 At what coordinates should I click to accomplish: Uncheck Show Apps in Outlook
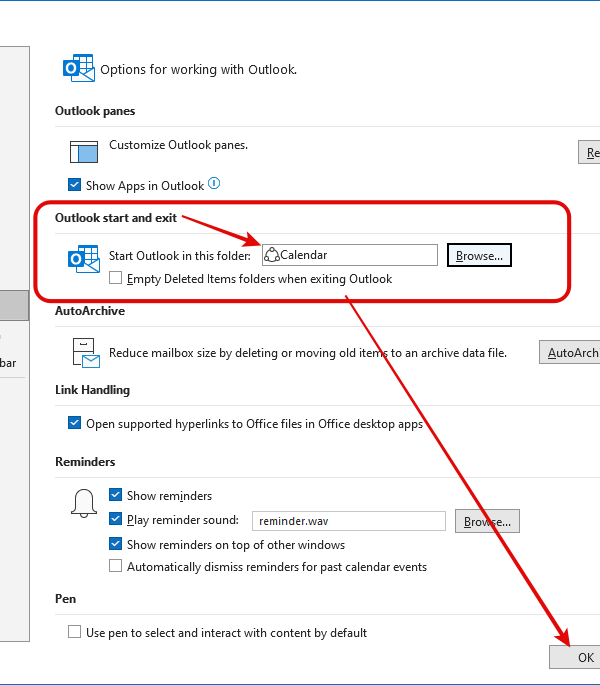pos(74,184)
